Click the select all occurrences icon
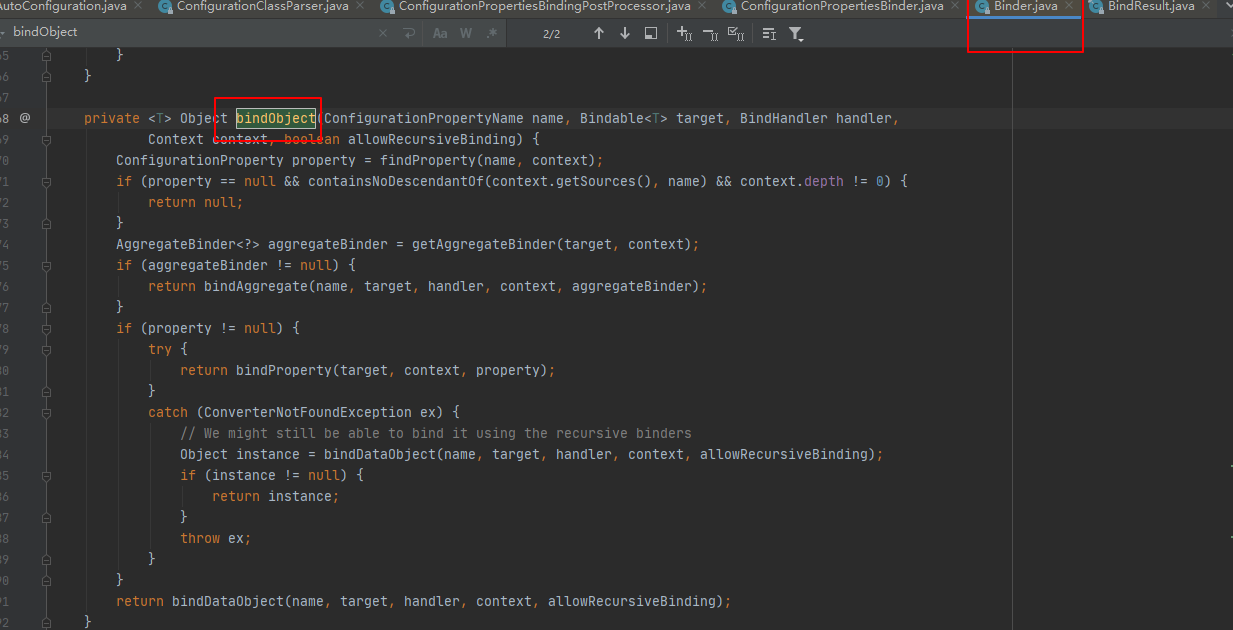Screen dimensions: 1233x630 pos(736,33)
